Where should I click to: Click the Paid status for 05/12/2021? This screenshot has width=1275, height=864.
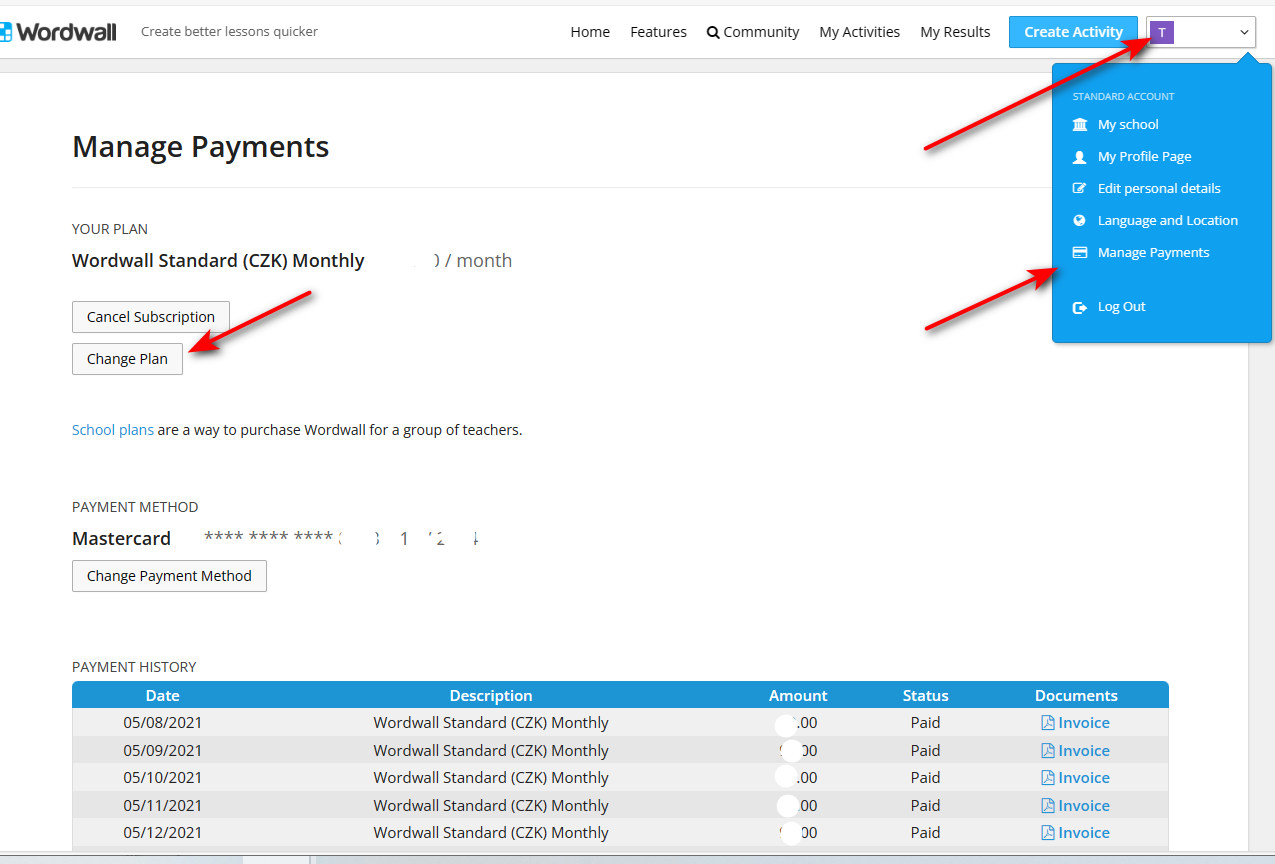click(925, 833)
